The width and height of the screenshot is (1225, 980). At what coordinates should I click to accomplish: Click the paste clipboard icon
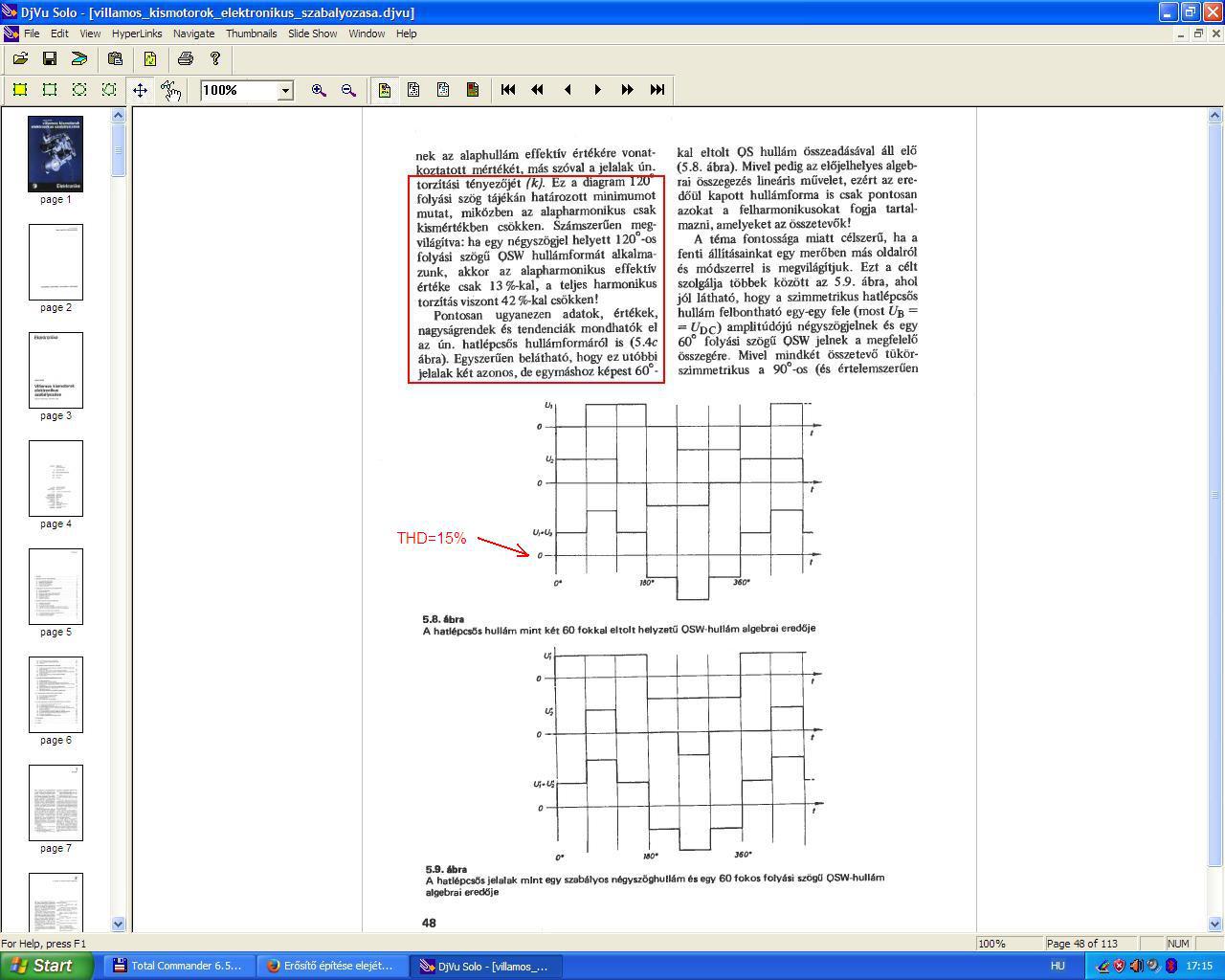tap(115, 58)
